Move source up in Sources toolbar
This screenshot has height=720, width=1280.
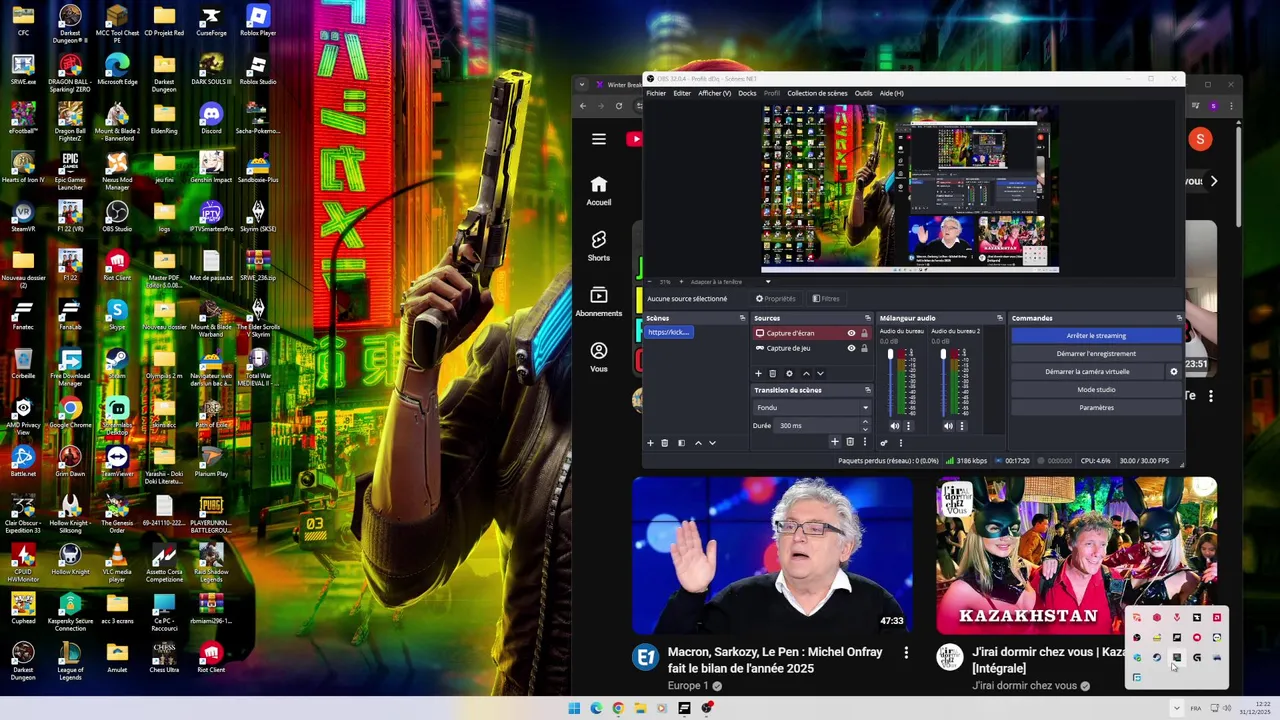coord(806,373)
